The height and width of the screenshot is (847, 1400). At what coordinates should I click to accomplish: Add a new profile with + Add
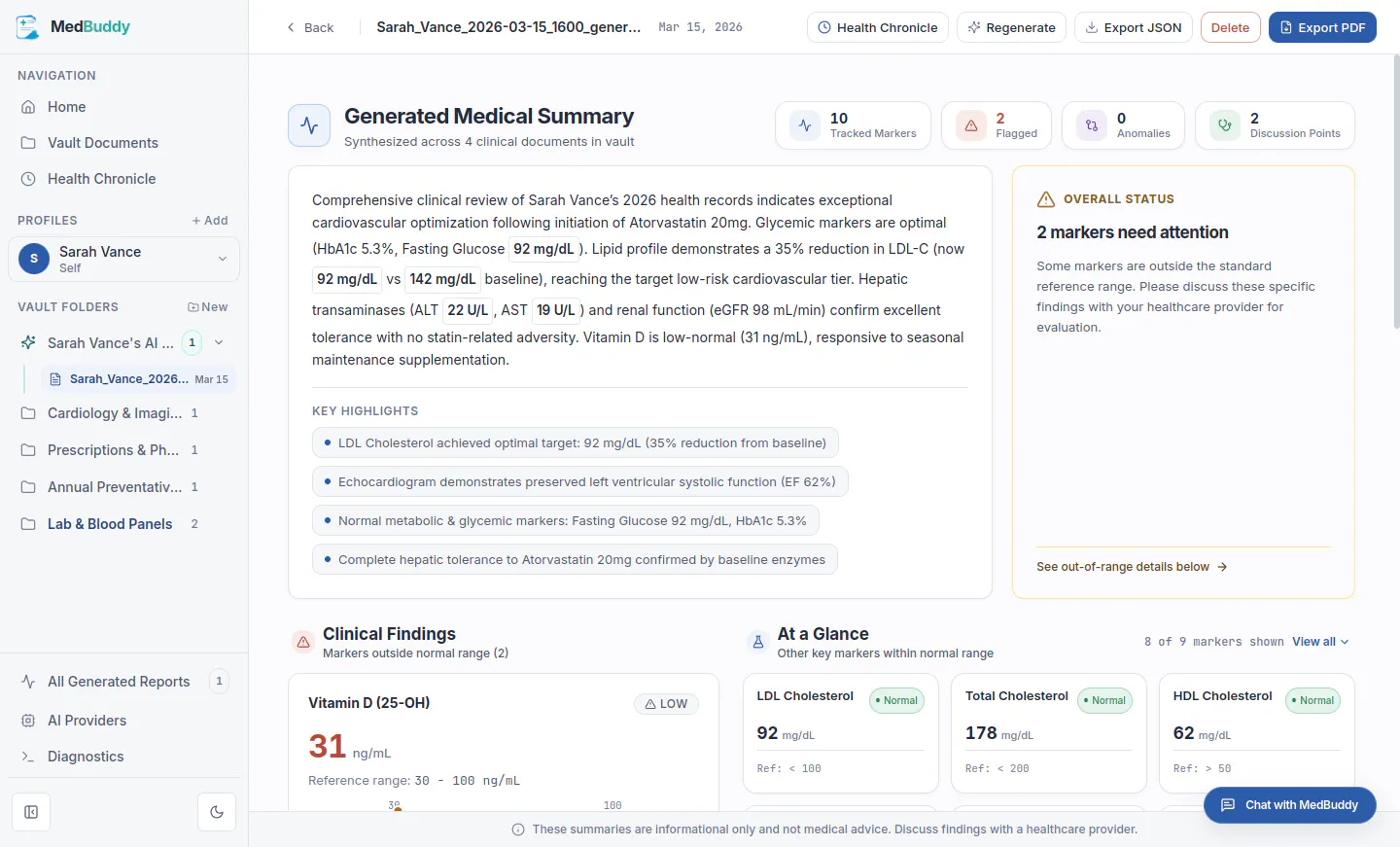pos(210,221)
